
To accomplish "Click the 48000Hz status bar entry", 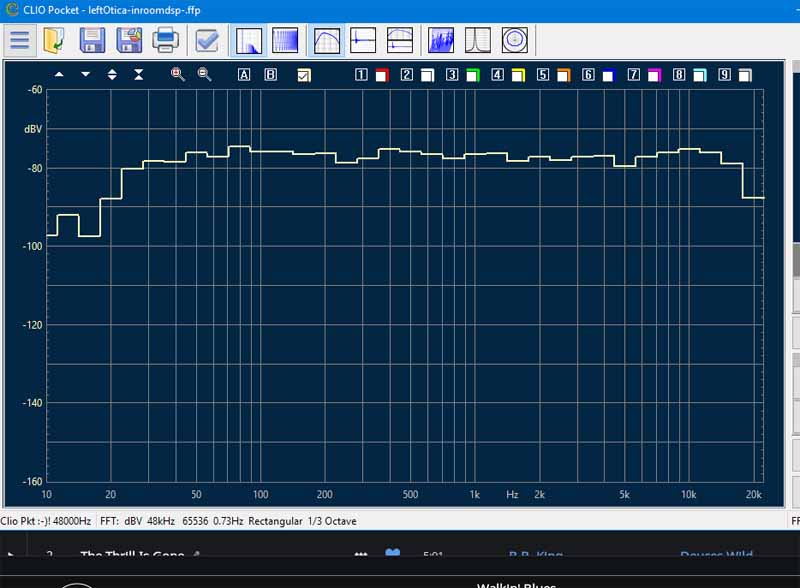I will [x=72, y=521].
